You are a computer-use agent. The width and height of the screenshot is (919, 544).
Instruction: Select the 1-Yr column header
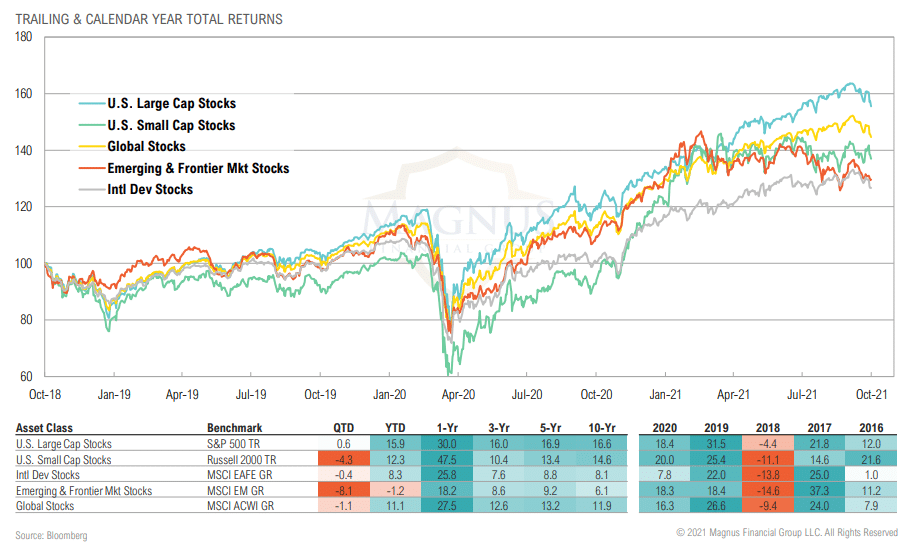tap(447, 428)
